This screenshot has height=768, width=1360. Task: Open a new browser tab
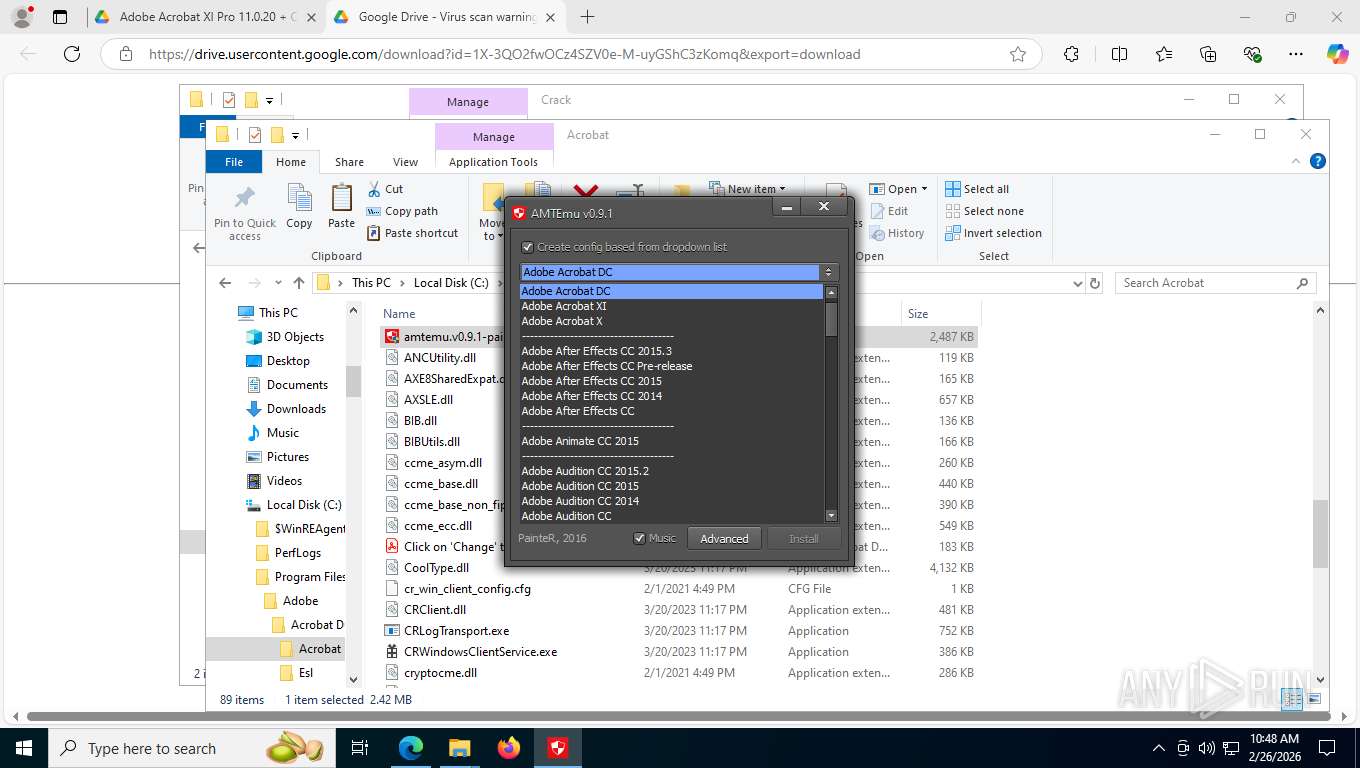pos(587,17)
